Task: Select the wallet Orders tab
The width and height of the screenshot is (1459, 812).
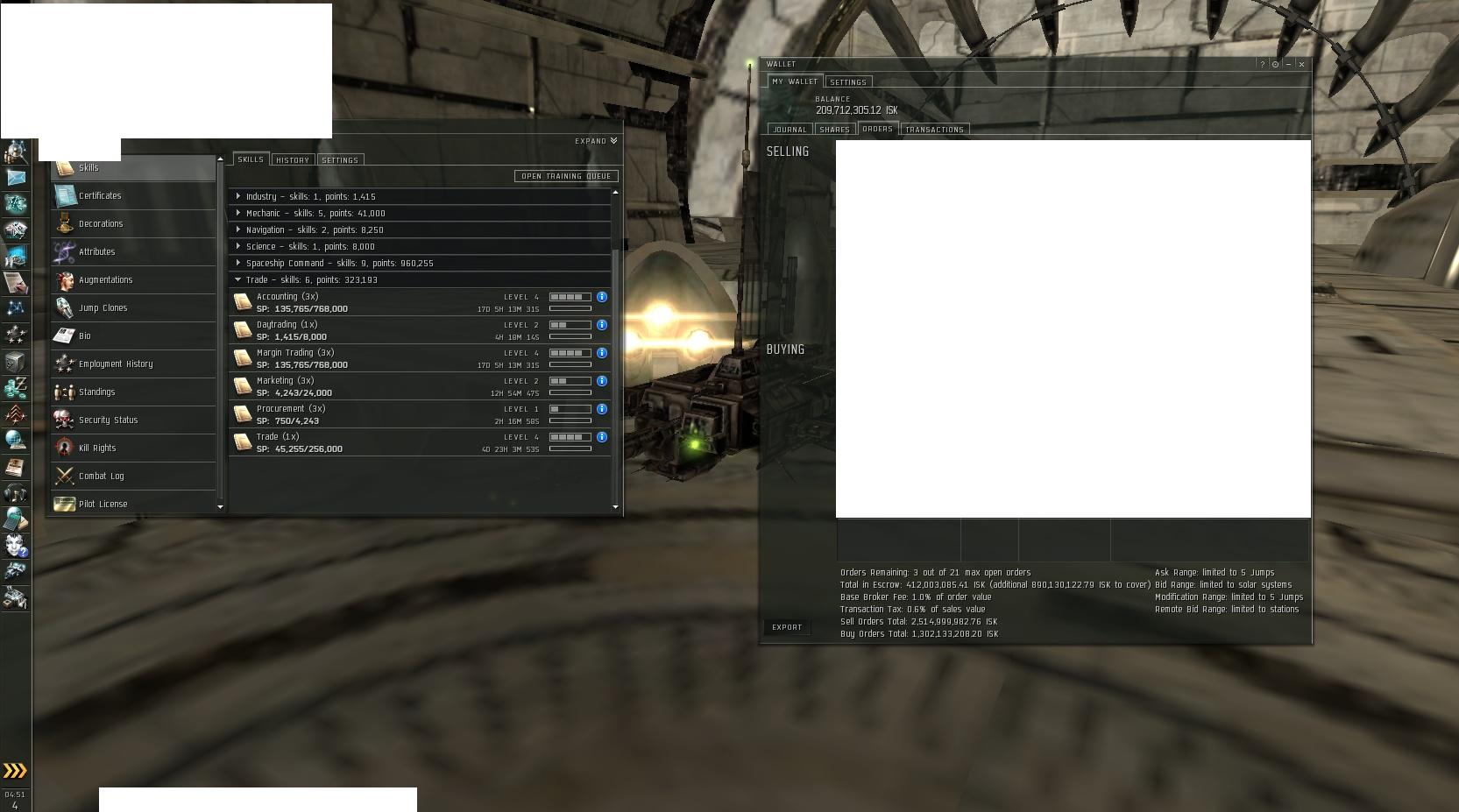Action: coord(877,129)
